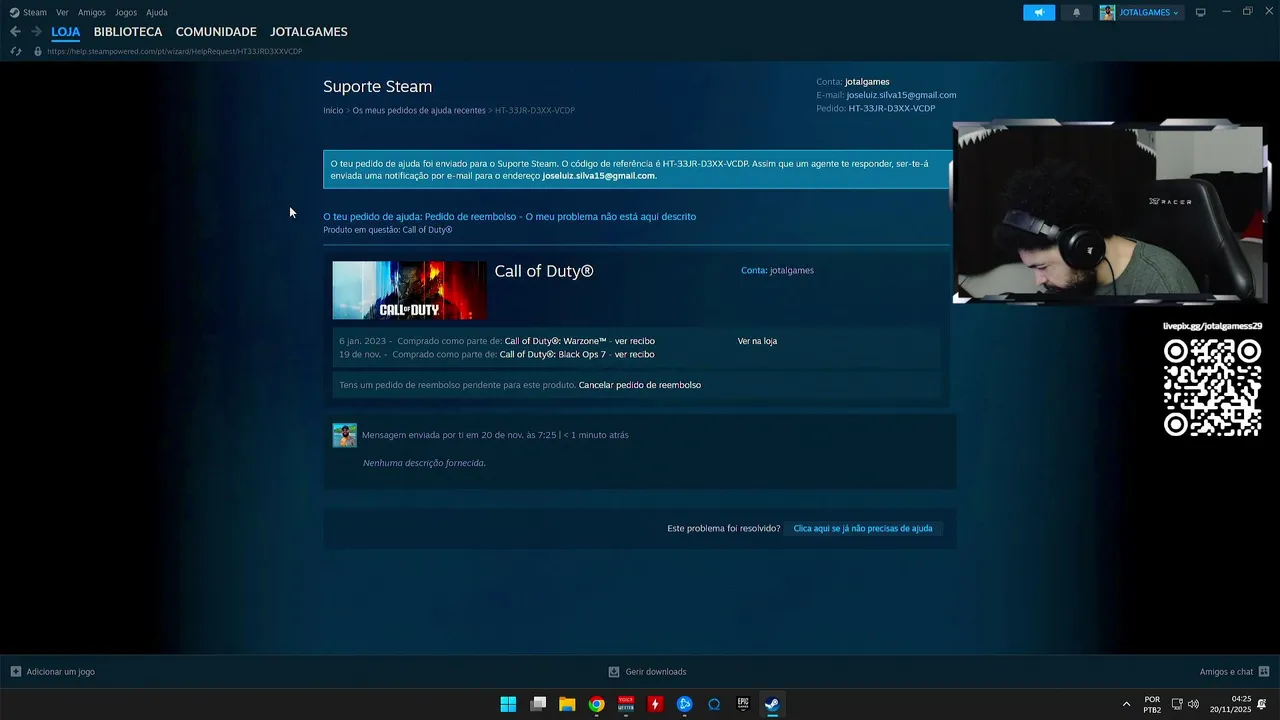Click the help.steampowered.com URL text
This screenshot has width=1280, height=720.
pos(174,51)
